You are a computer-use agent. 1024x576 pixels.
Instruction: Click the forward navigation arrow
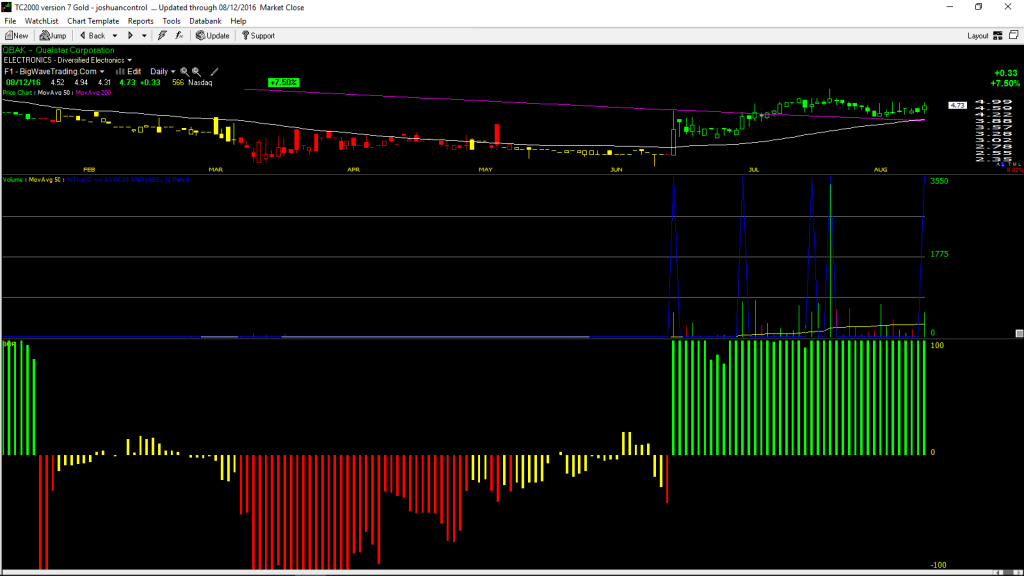click(x=130, y=36)
